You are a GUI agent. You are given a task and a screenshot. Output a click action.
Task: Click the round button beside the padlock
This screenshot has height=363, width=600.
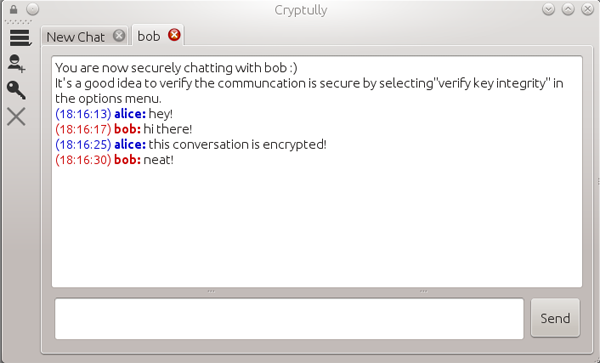coord(33,9)
